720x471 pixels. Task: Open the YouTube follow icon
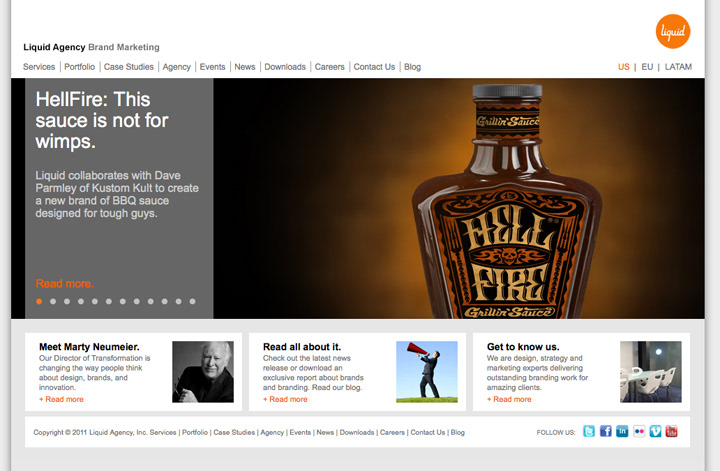(x=672, y=431)
